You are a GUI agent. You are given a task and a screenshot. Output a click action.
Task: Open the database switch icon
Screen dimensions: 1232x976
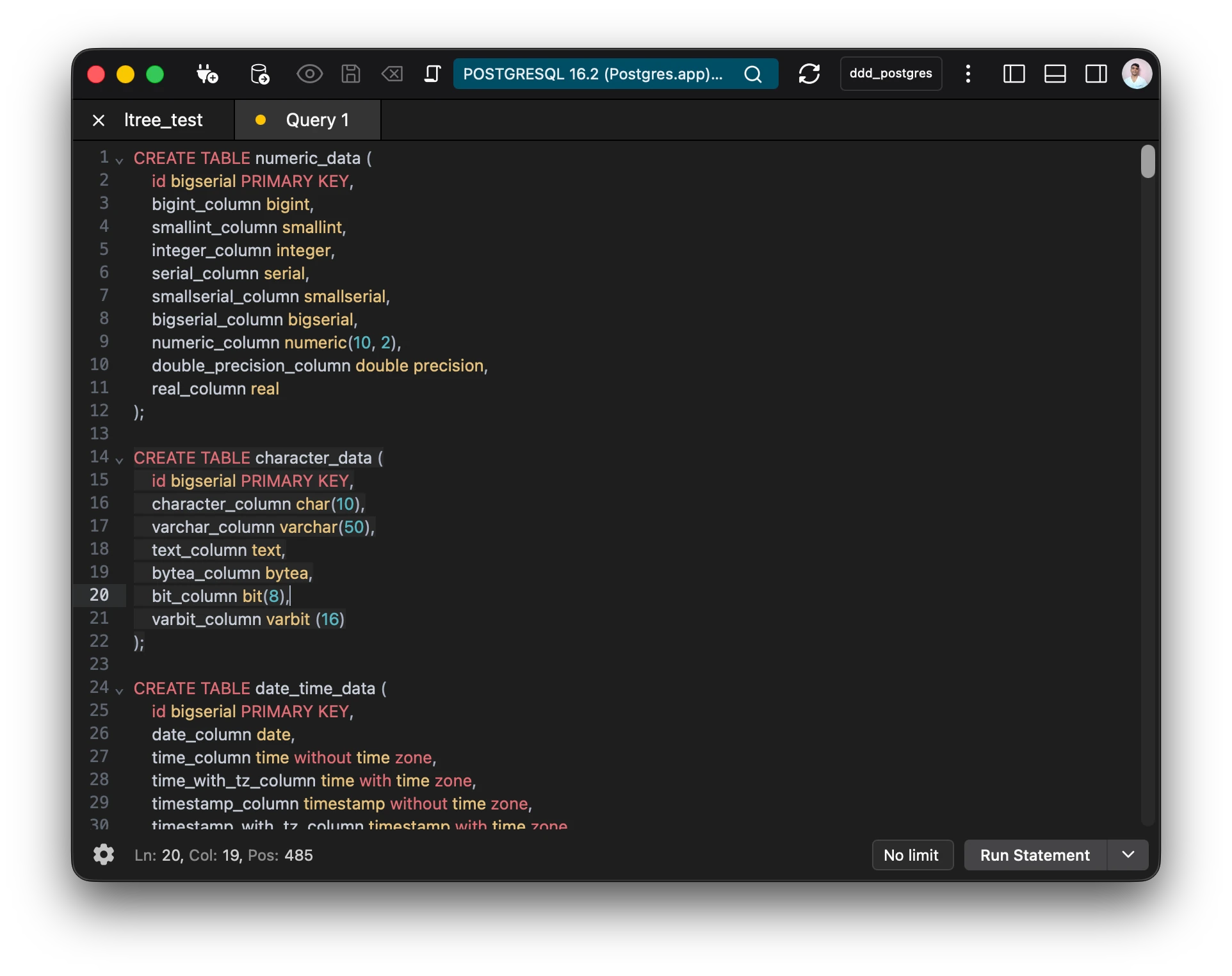click(x=259, y=74)
